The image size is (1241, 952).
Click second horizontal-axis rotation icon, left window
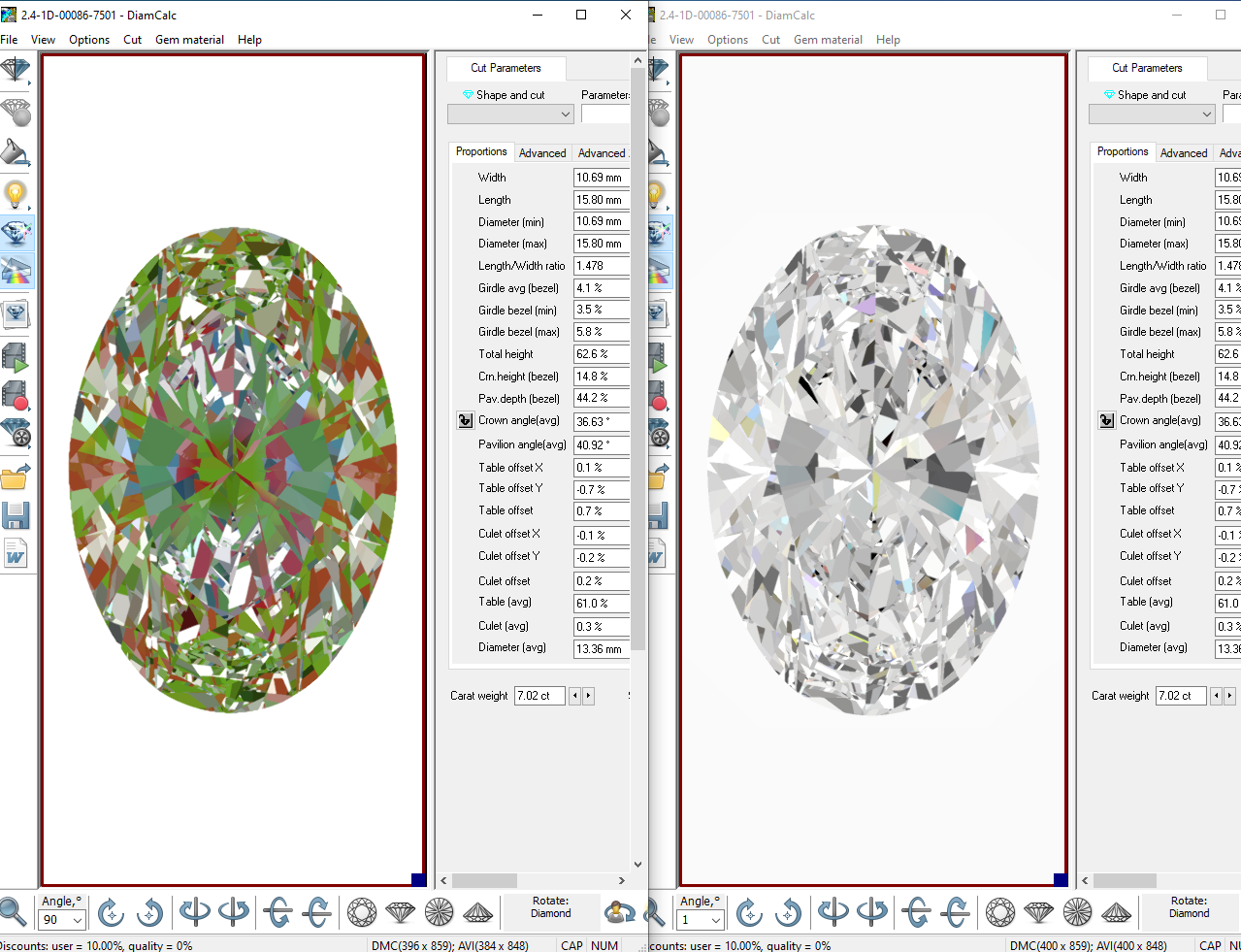point(317,912)
